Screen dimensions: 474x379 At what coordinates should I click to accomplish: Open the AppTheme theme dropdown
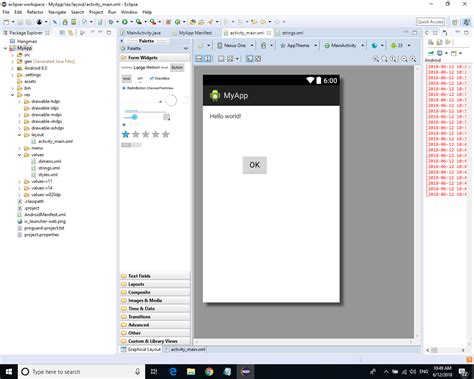[298, 45]
